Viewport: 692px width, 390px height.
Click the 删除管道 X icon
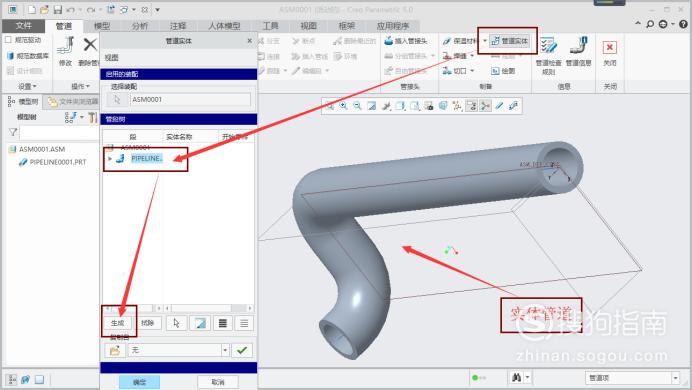pyautogui.click(x=90, y=45)
